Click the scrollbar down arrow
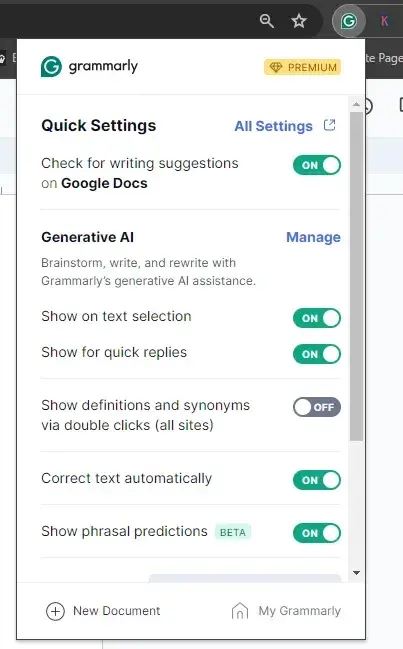Image resolution: width=403 pixels, height=649 pixels. point(356,573)
